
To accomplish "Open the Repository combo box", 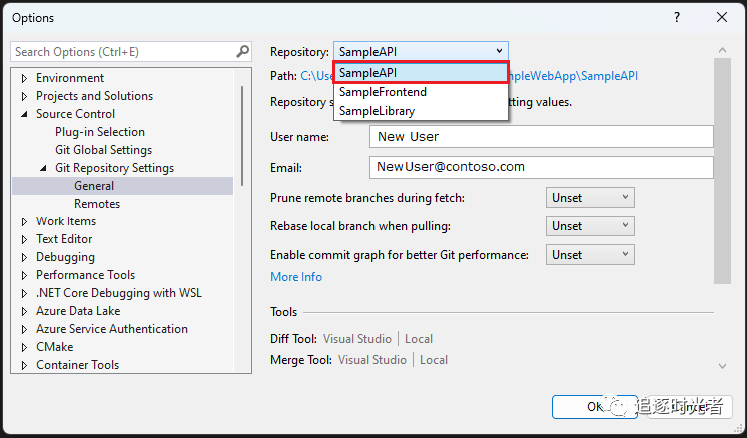I will pos(421,51).
